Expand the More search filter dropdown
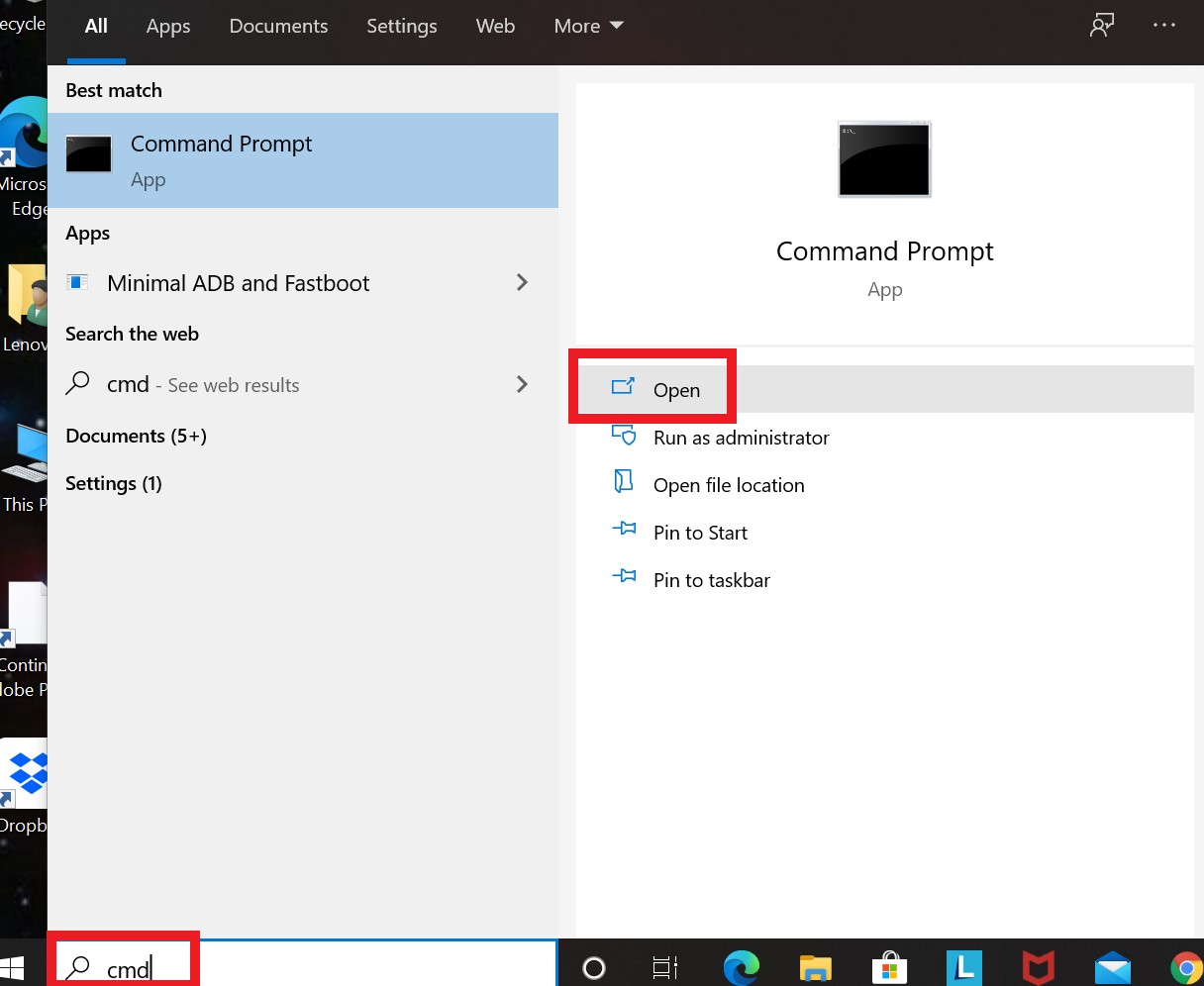The image size is (1204, 986). click(x=588, y=26)
